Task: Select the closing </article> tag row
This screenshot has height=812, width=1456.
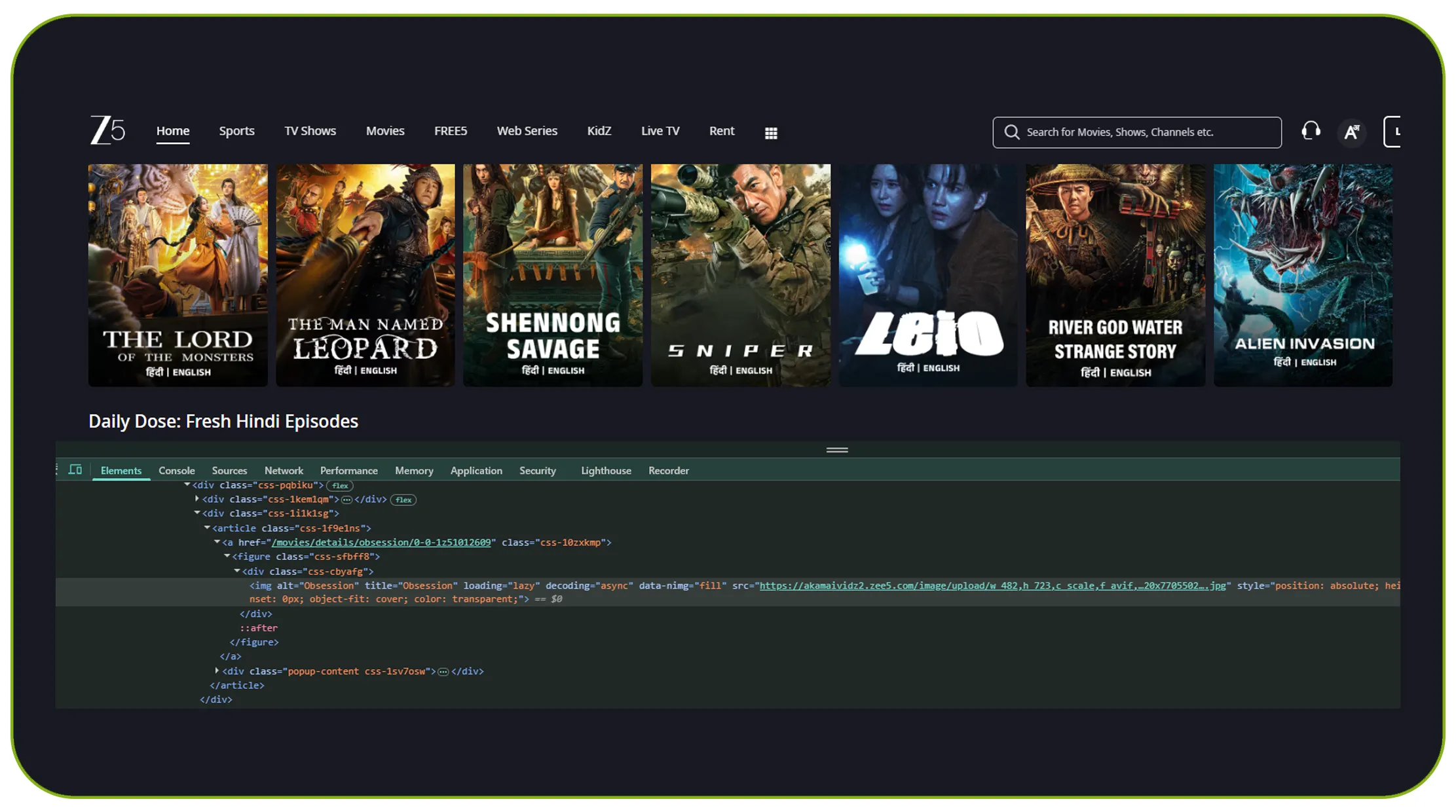Action: pos(237,686)
